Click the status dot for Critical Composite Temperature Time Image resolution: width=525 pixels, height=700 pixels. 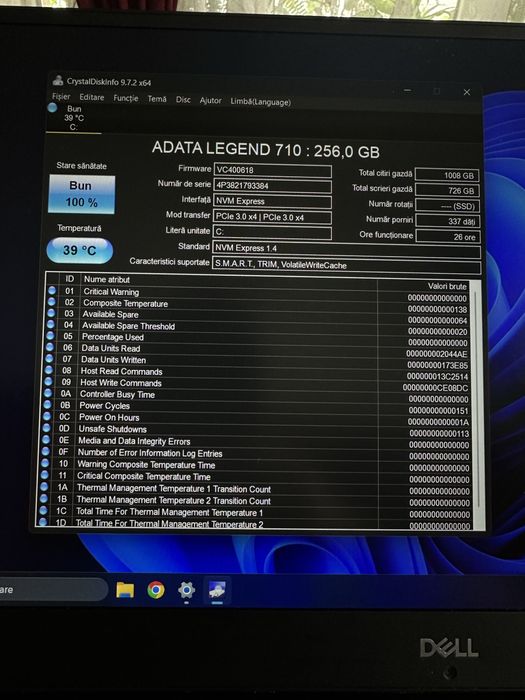[45, 475]
